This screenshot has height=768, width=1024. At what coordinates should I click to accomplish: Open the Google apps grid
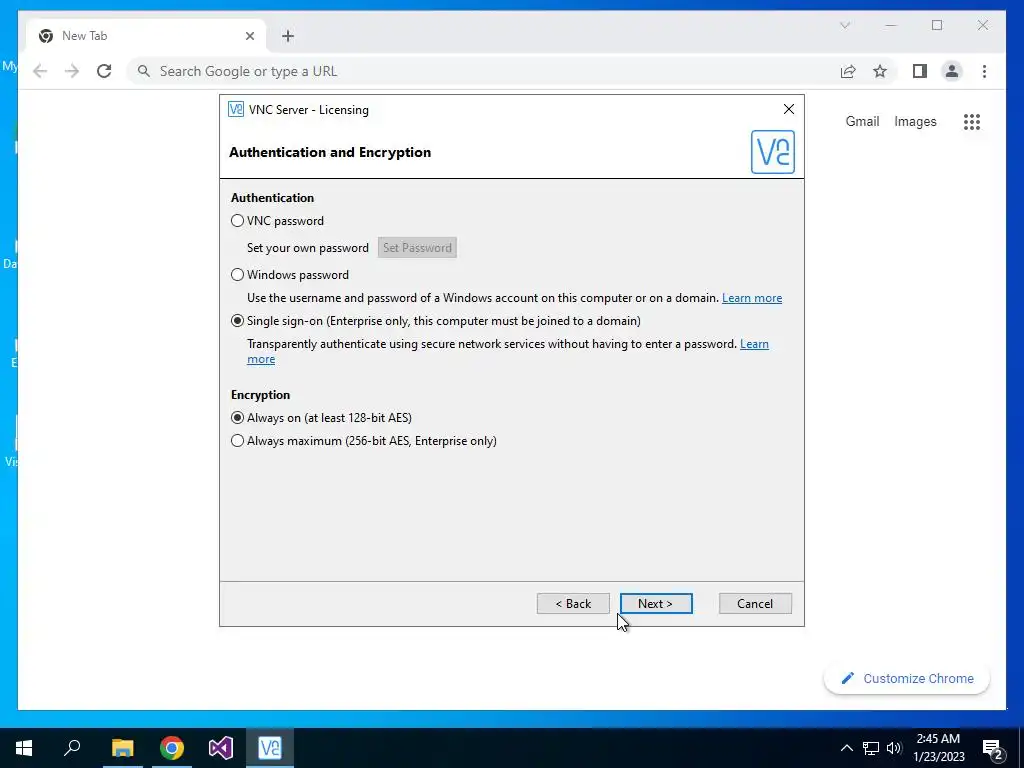[972, 121]
